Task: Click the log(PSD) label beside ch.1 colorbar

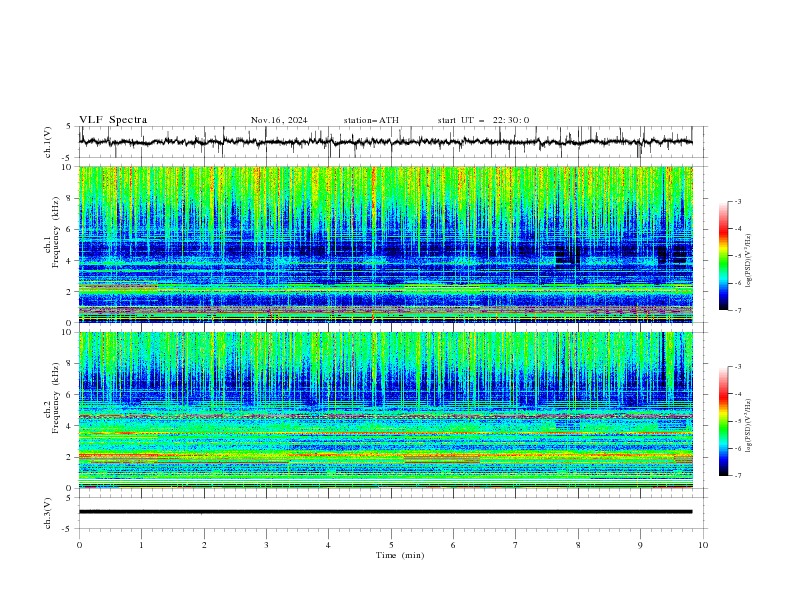Action: click(x=749, y=261)
